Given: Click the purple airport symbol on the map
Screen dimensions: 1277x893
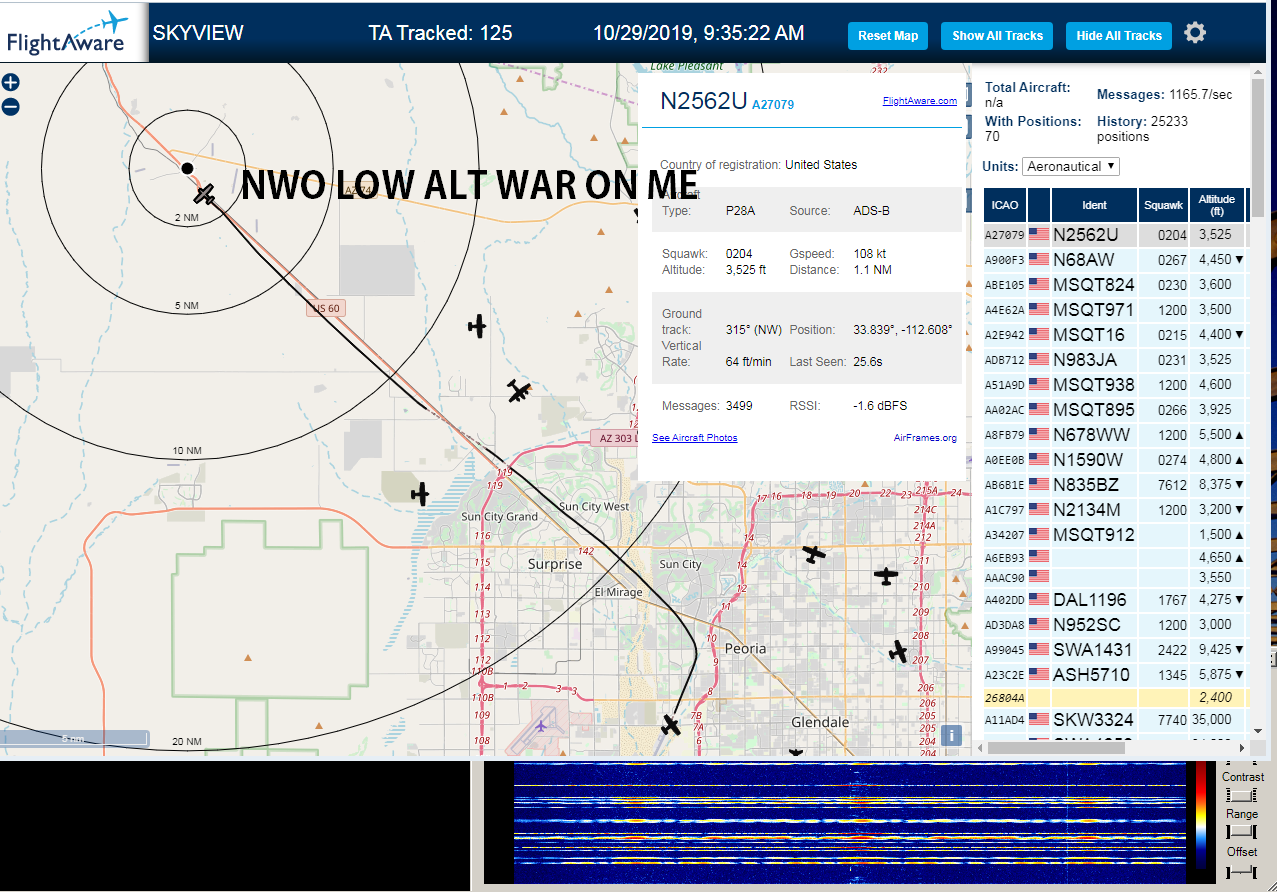Looking at the screenshot, I should click(x=541, y=725).
